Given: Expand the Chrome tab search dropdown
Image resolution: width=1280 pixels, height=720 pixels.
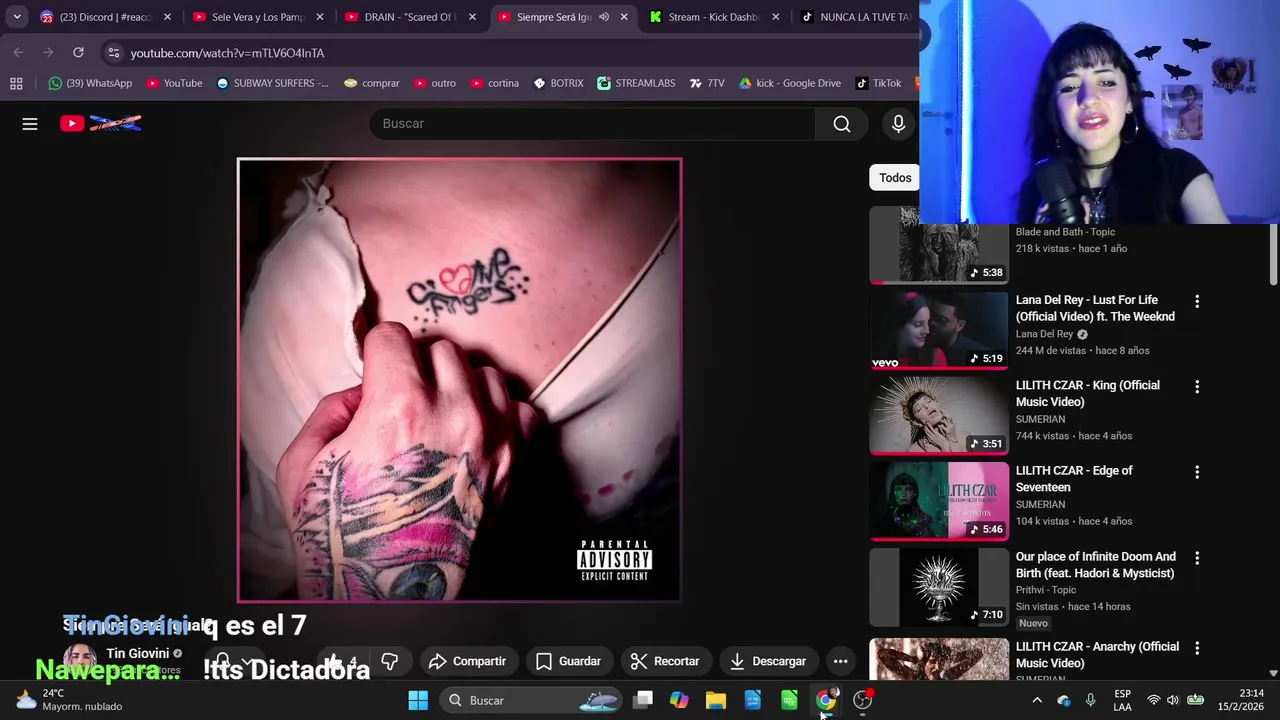Looking at the screenshot, I should (17, 17).
